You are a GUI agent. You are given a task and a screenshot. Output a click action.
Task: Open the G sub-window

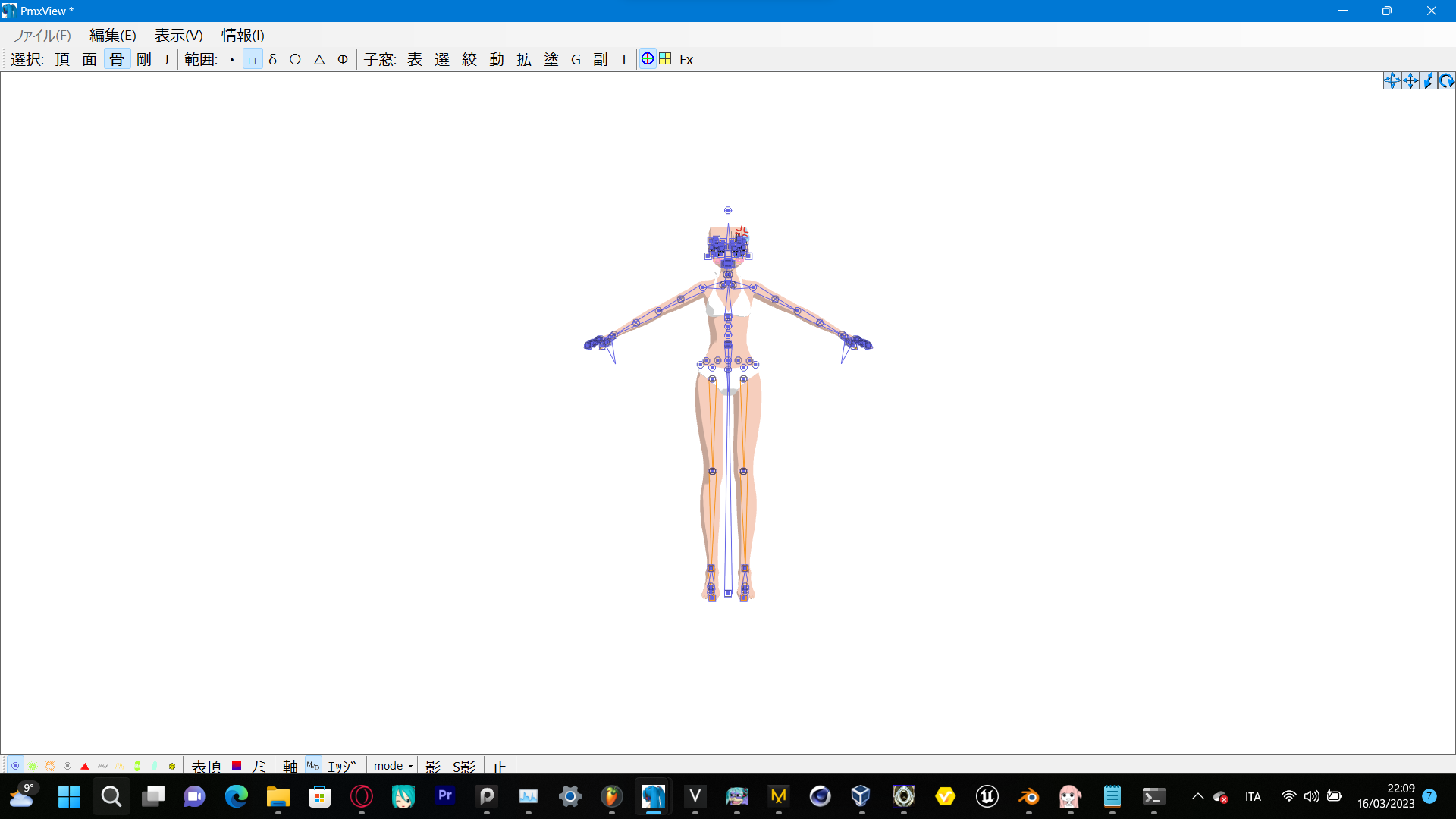pos(576,59)
